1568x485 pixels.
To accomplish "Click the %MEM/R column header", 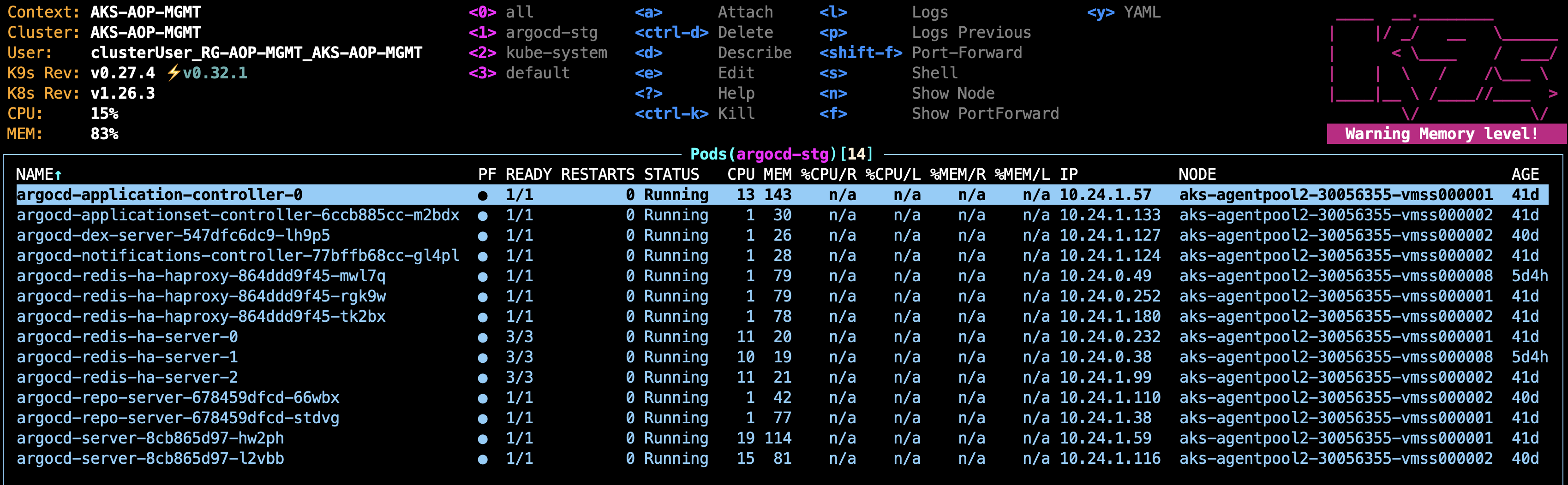I will tap(958, 174).
